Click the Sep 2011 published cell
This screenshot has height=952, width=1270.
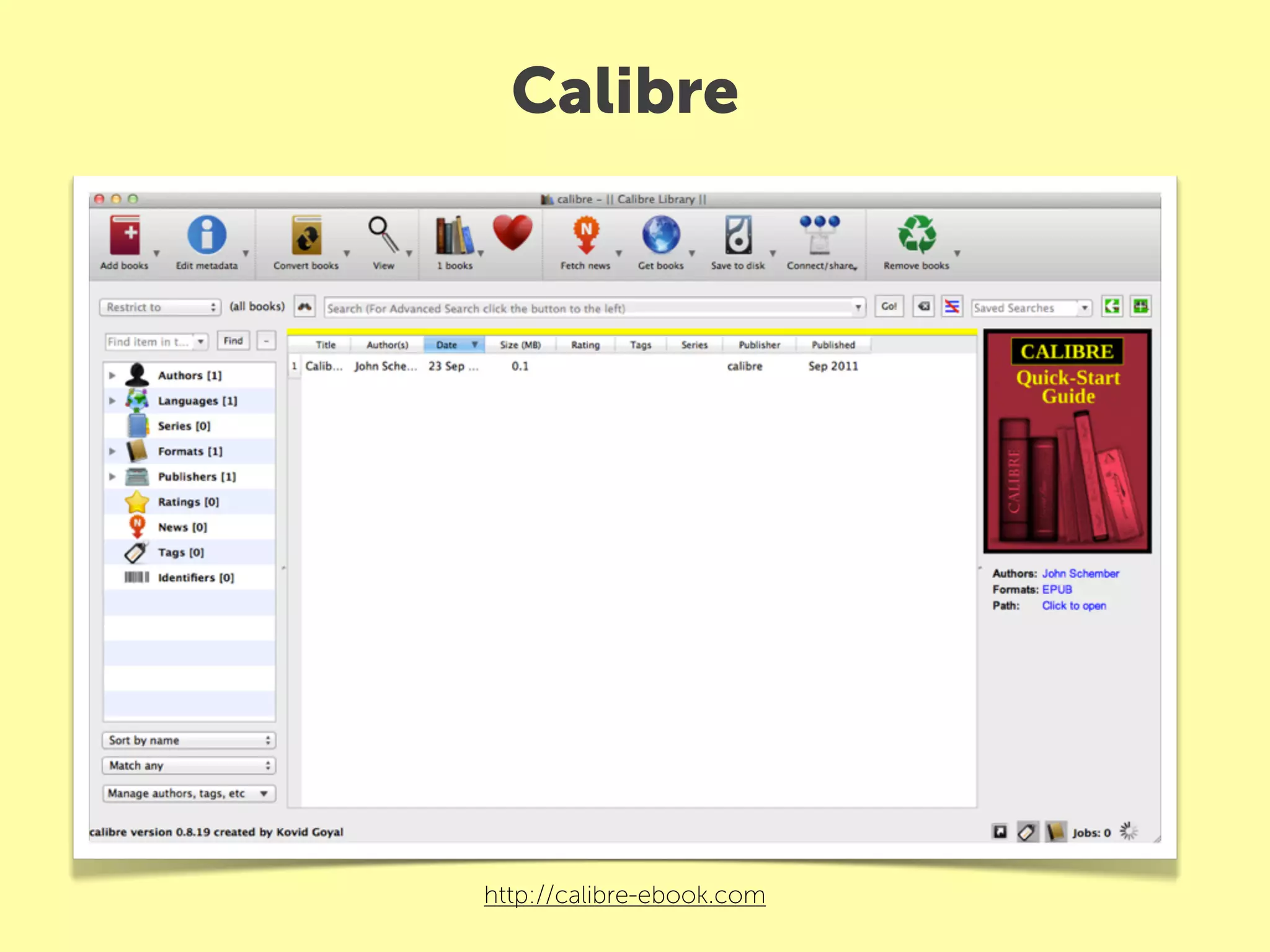[x=833, y=366]
